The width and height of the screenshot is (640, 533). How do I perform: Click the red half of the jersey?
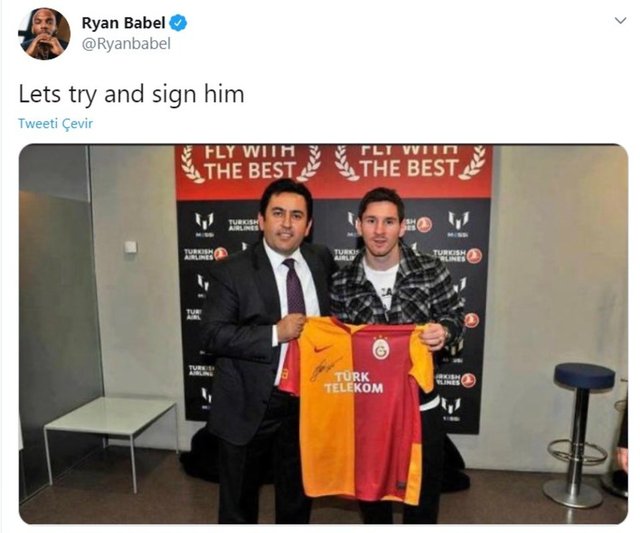point(386,412)
